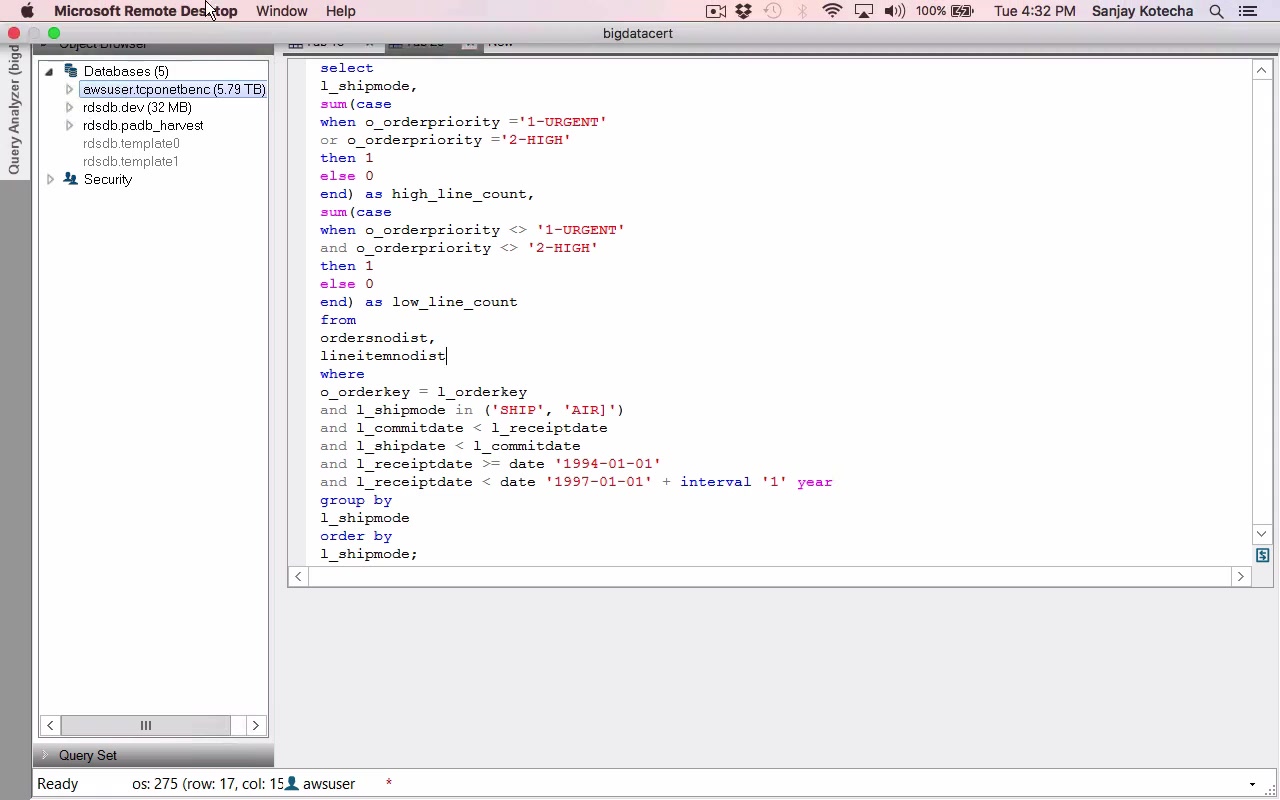Viewport: 1280px width, 800px height.
Task: Expand the rdsdb.dev database node
Action: pos(69,107)
